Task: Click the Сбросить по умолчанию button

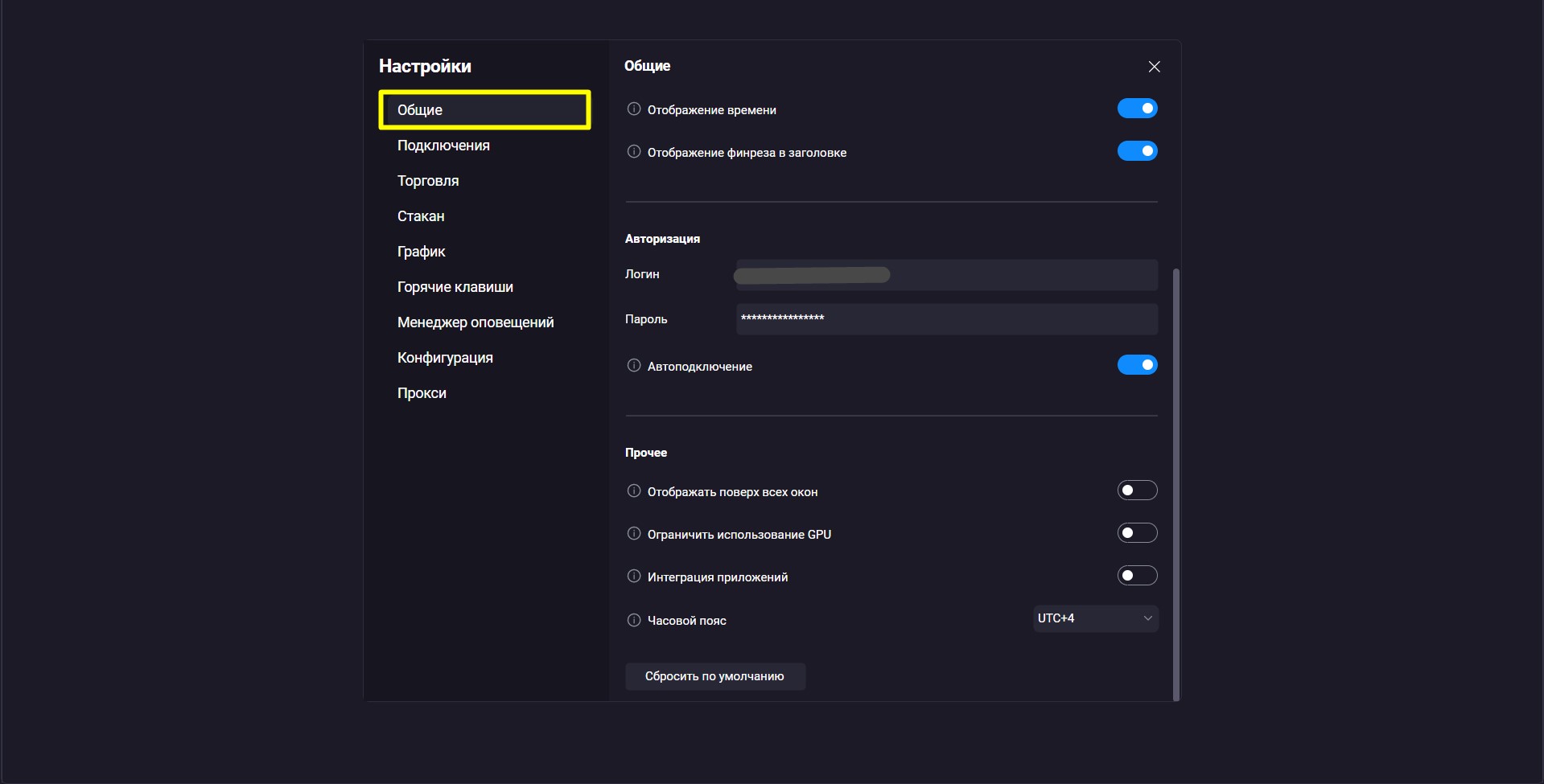Action: (715, 676)
